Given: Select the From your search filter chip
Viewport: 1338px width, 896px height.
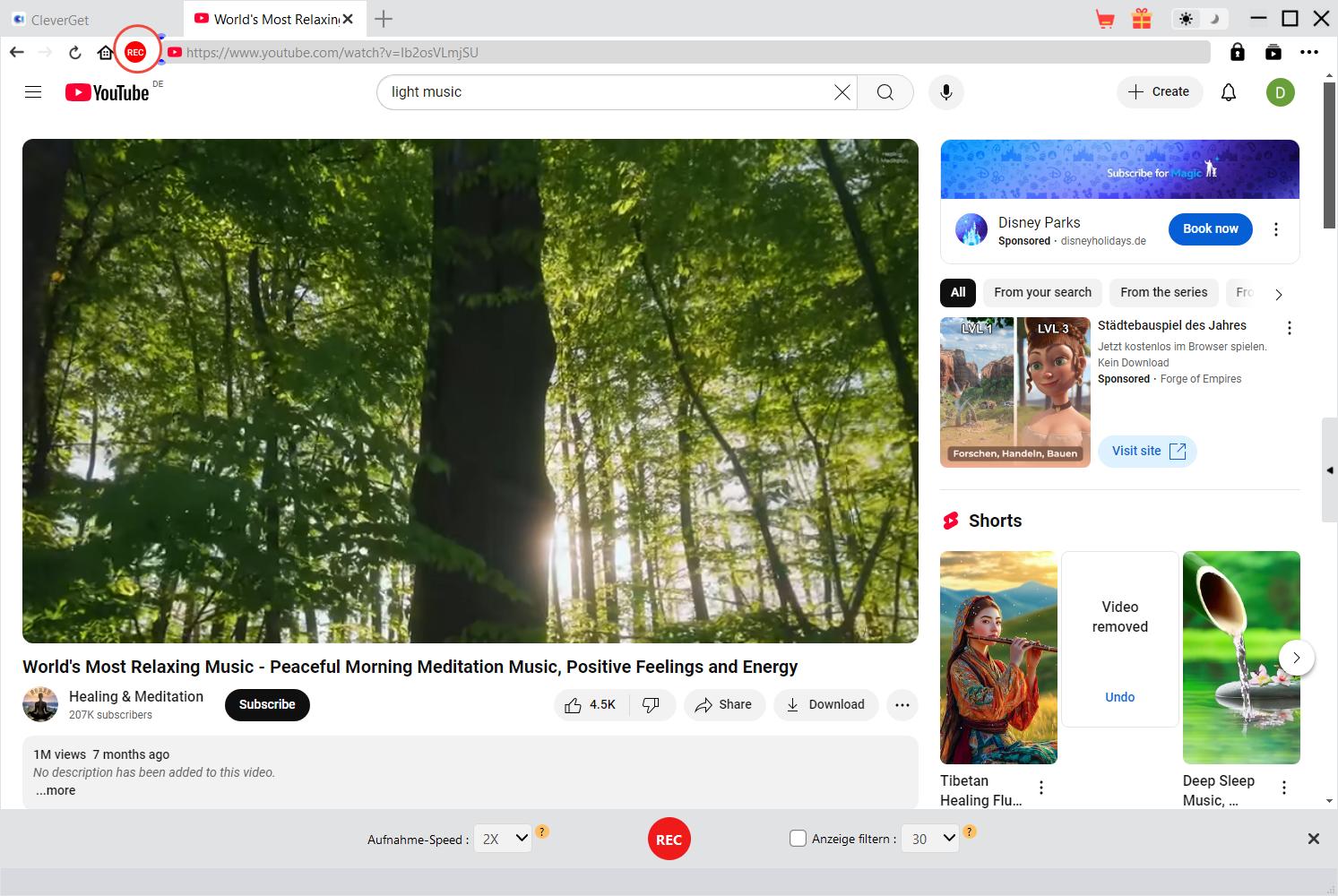Looking at the screenshot, I should pyautogui.click(x=1042, y=292).
